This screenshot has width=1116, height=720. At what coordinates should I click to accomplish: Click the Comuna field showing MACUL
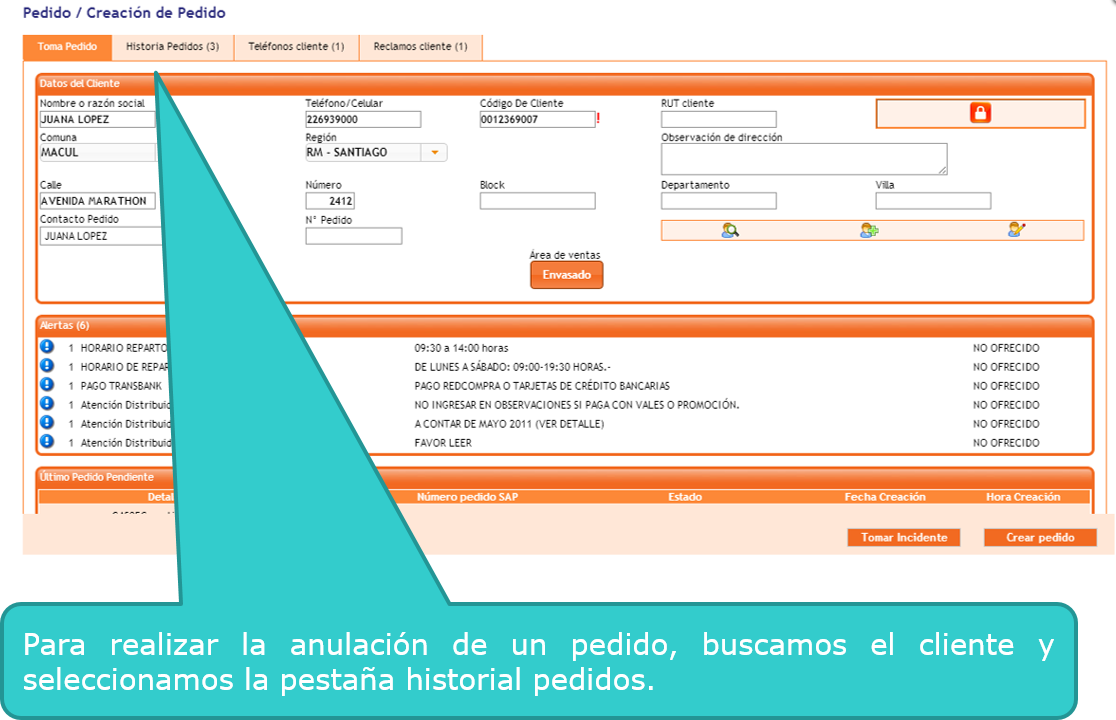click(x=97, y=152)
